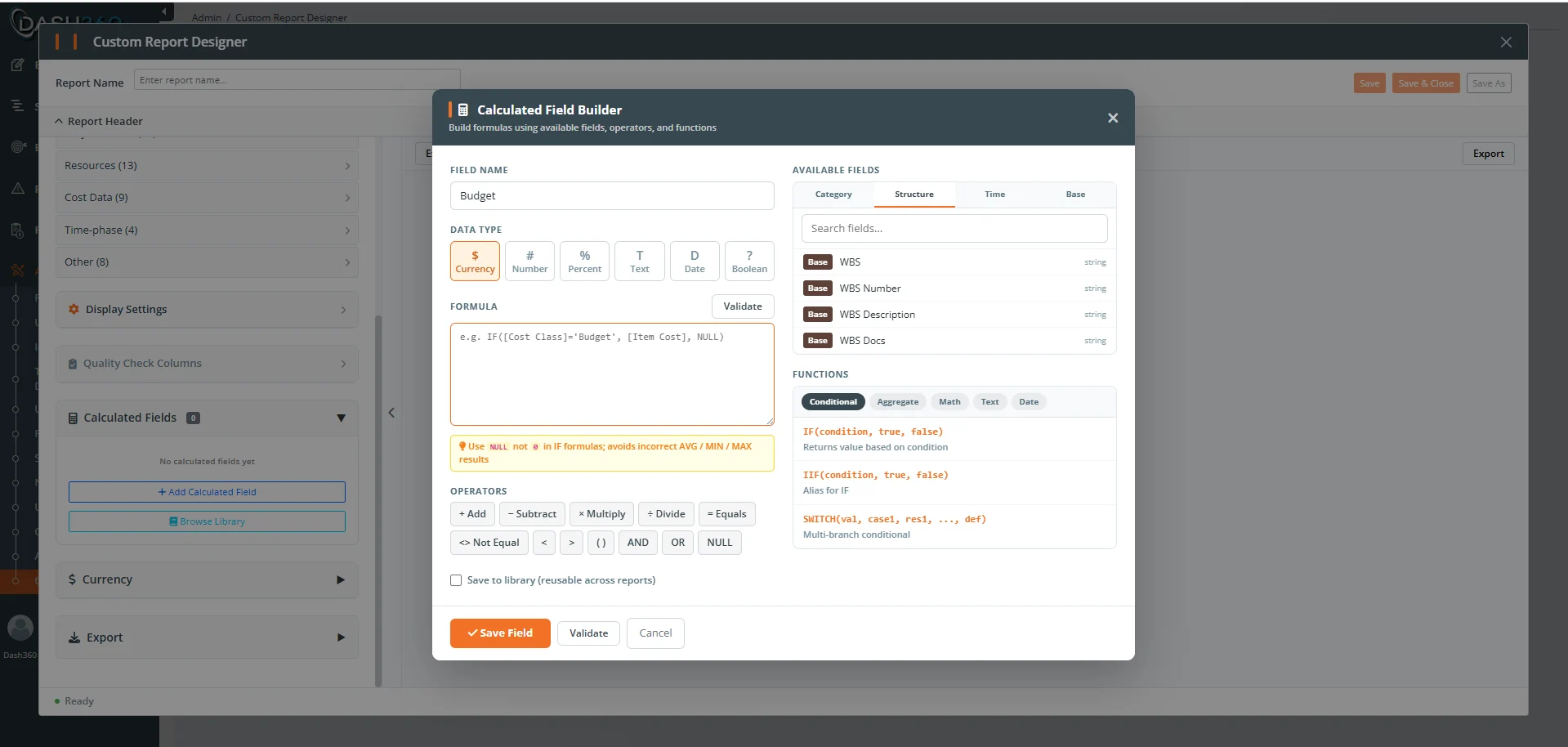Insert the OR operator

point(677,543)
